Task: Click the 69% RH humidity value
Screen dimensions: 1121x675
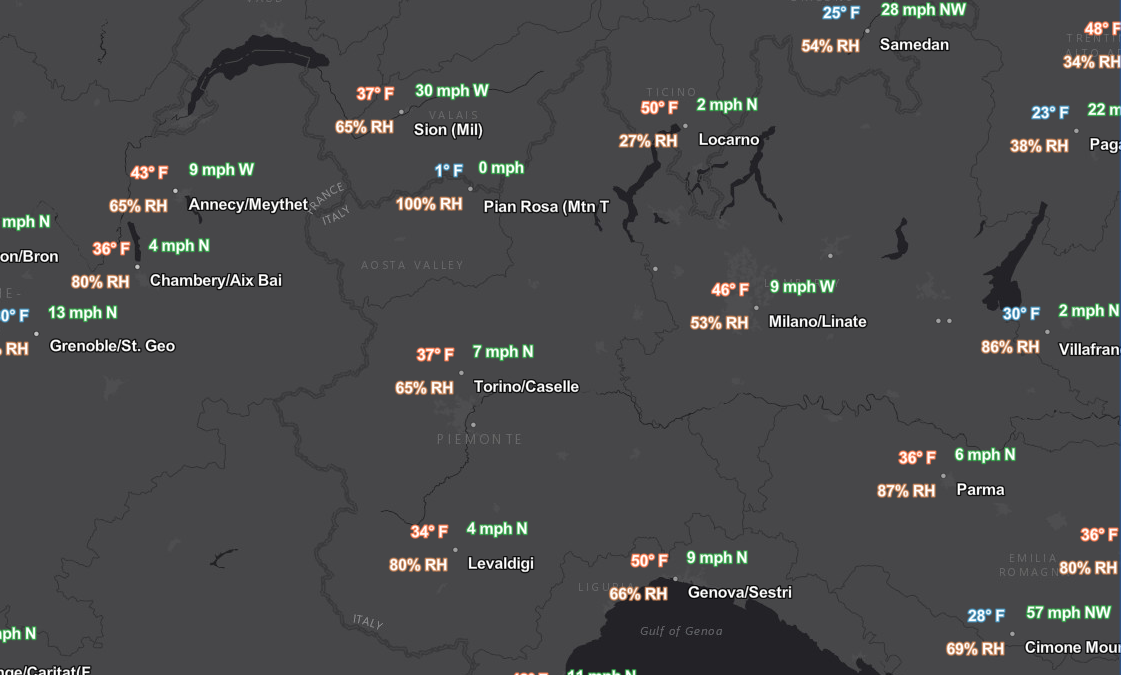Action: (975, 649)
